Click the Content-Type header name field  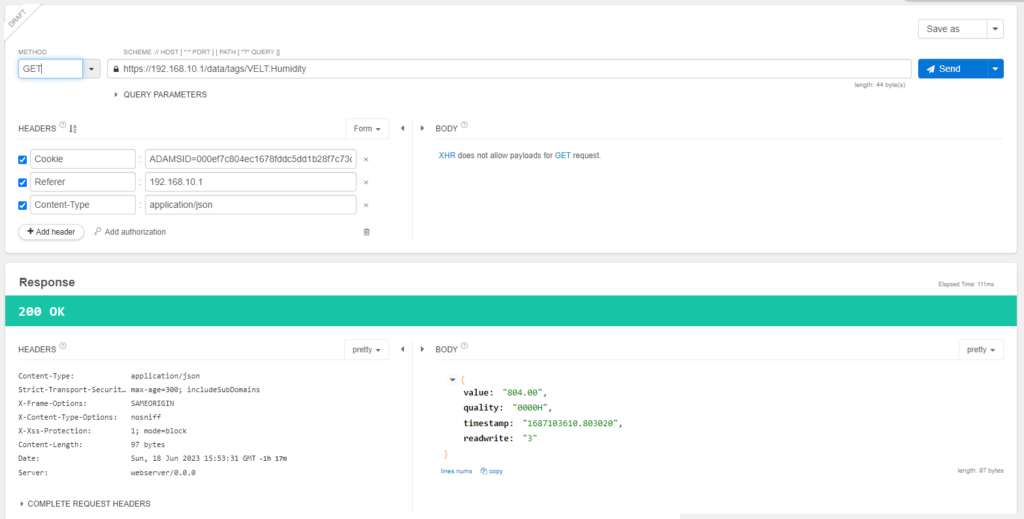(x=83, y=204)
